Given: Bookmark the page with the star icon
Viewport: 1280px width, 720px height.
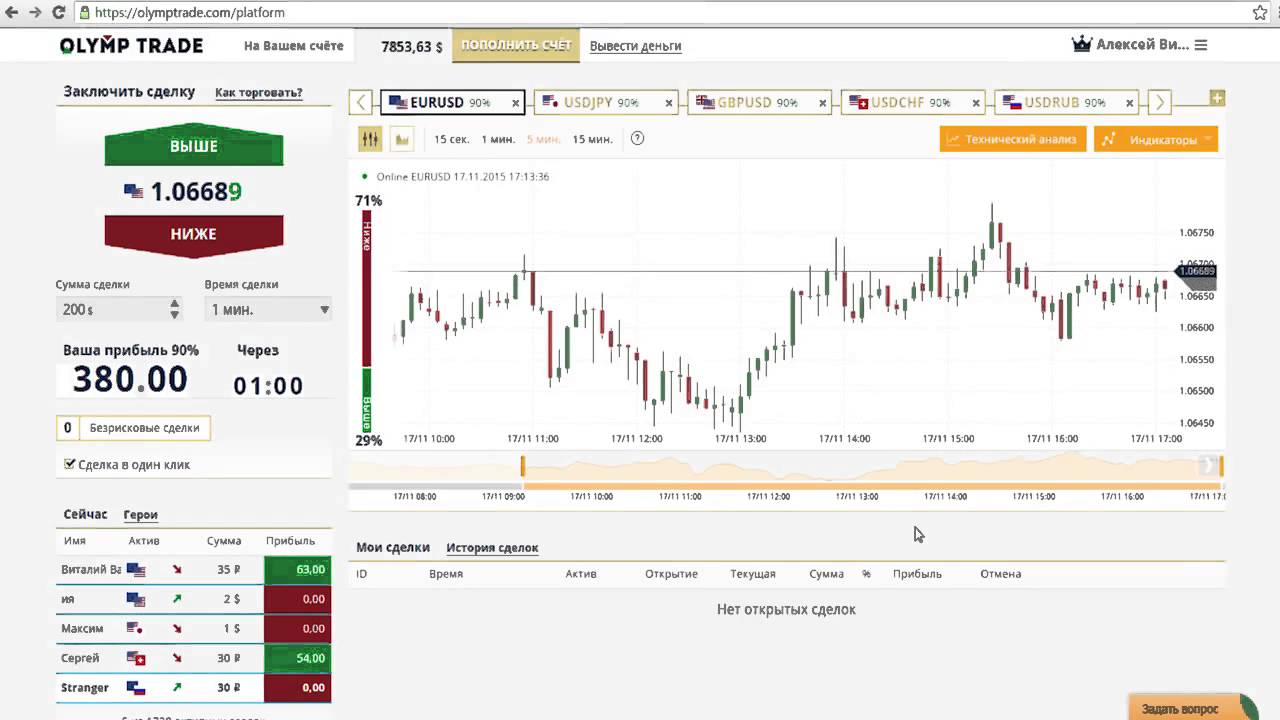Looking at the screenshot, I should [1260, 13].
